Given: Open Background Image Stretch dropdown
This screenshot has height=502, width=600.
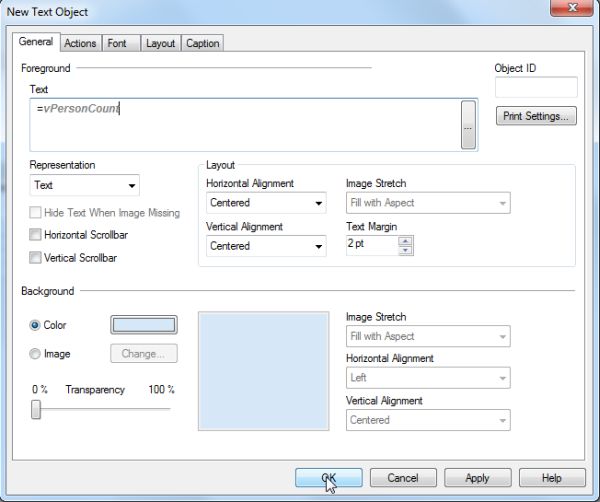Looking at the screenshot, I should (428, 336).
